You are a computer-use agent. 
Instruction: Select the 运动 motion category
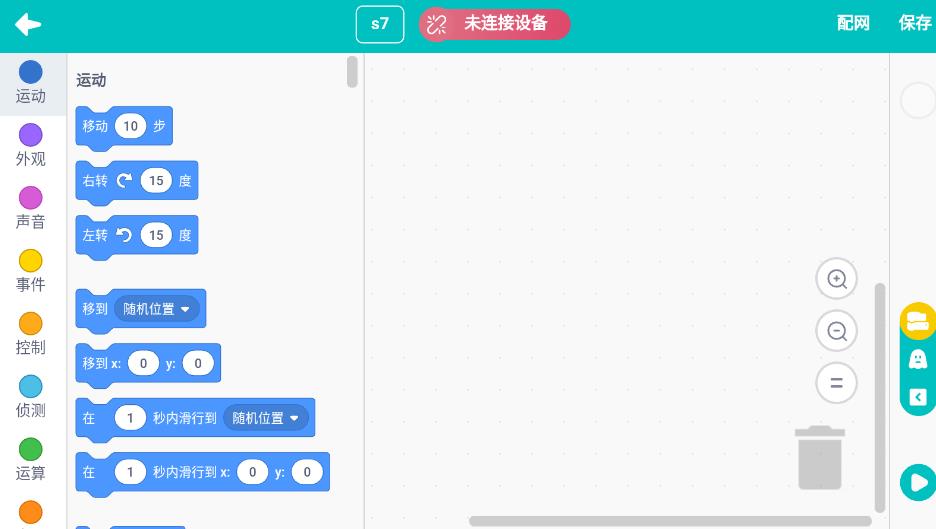(x=31, y=83)
